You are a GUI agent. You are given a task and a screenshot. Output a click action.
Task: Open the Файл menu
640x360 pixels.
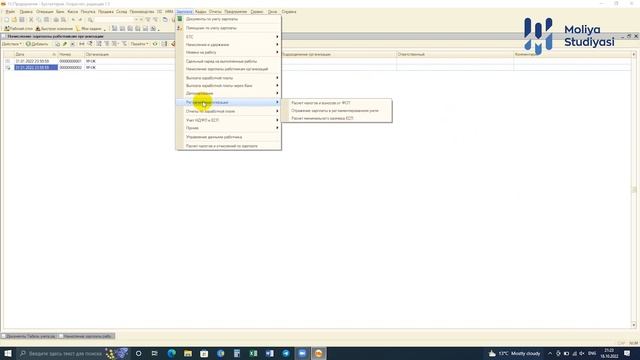(x=10, y=12)
